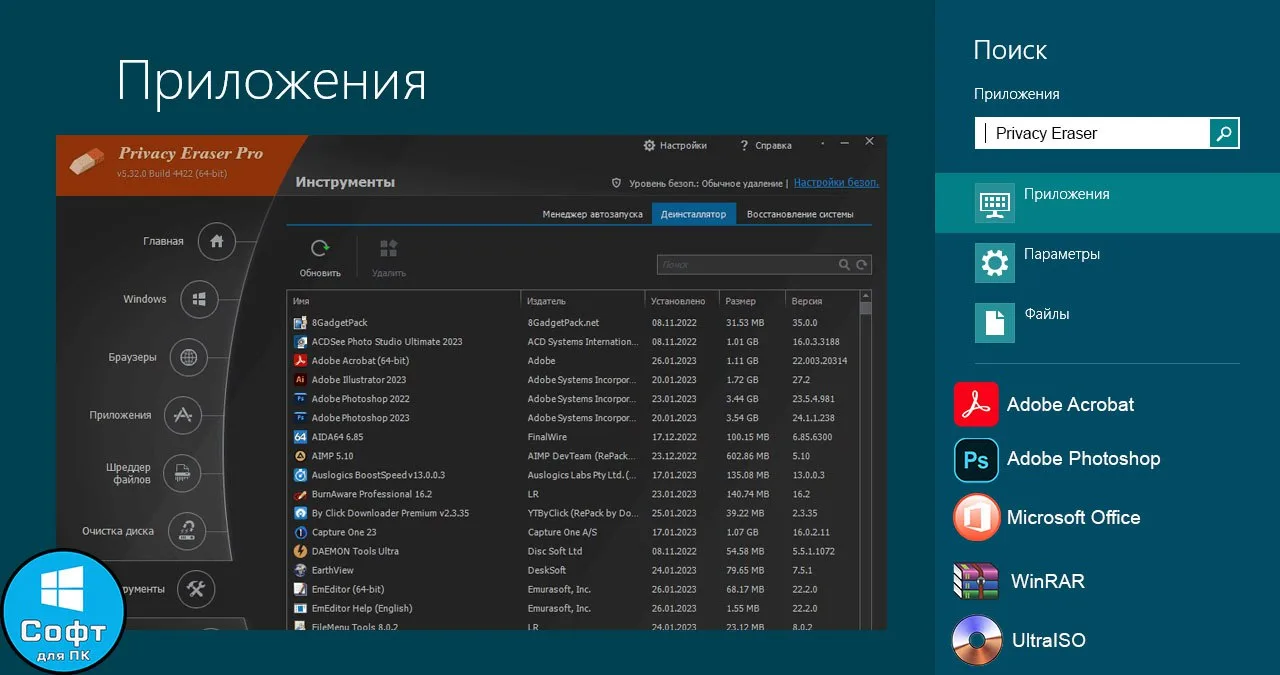Viewport: 1280px width, 675px height.
Task: Click the FinalWire publisher cell
Action: [547, 437]
